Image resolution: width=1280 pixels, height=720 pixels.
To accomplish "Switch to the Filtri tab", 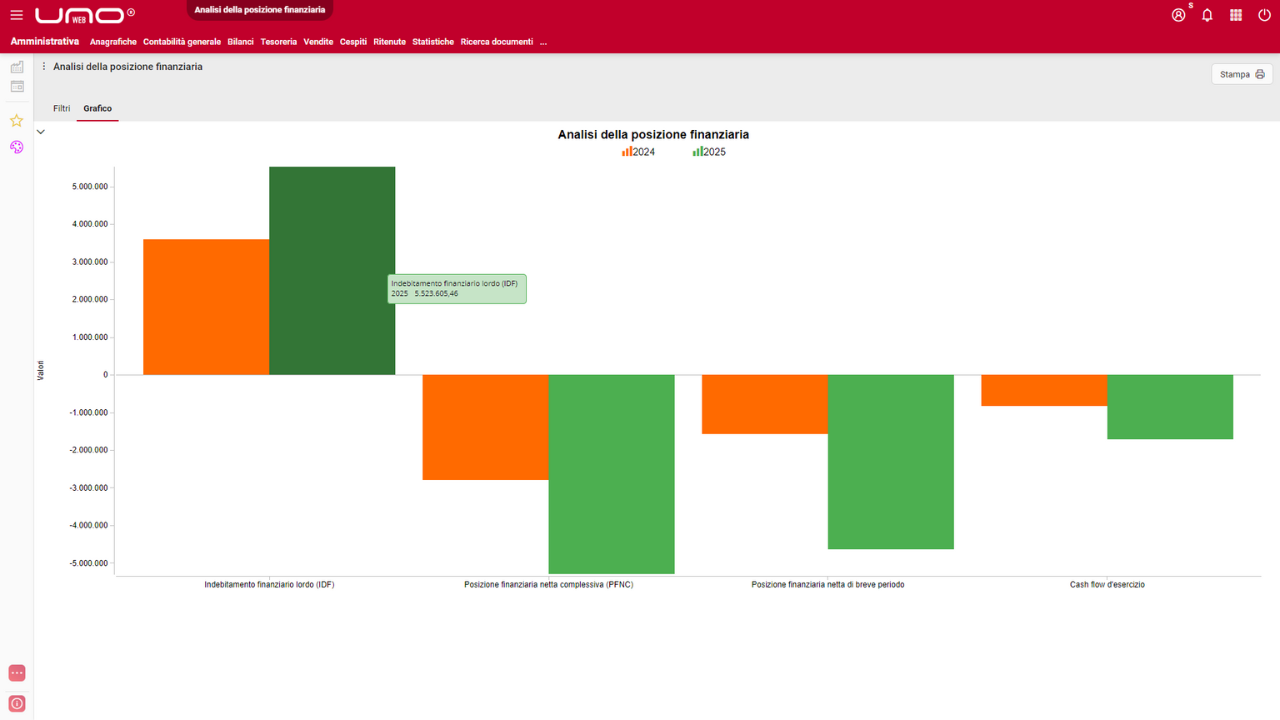I will point(62,108).
